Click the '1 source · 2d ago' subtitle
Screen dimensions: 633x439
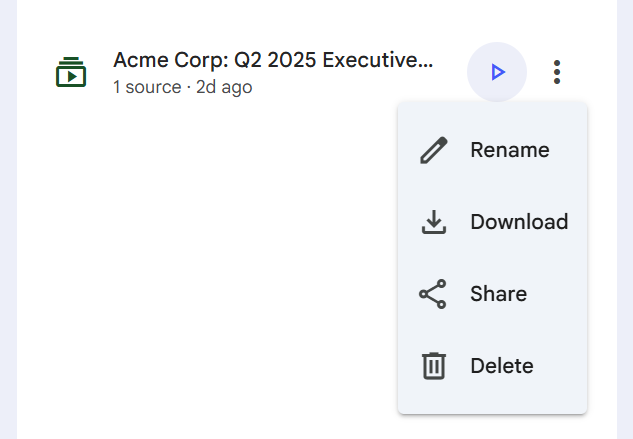[x=183, y=87]
